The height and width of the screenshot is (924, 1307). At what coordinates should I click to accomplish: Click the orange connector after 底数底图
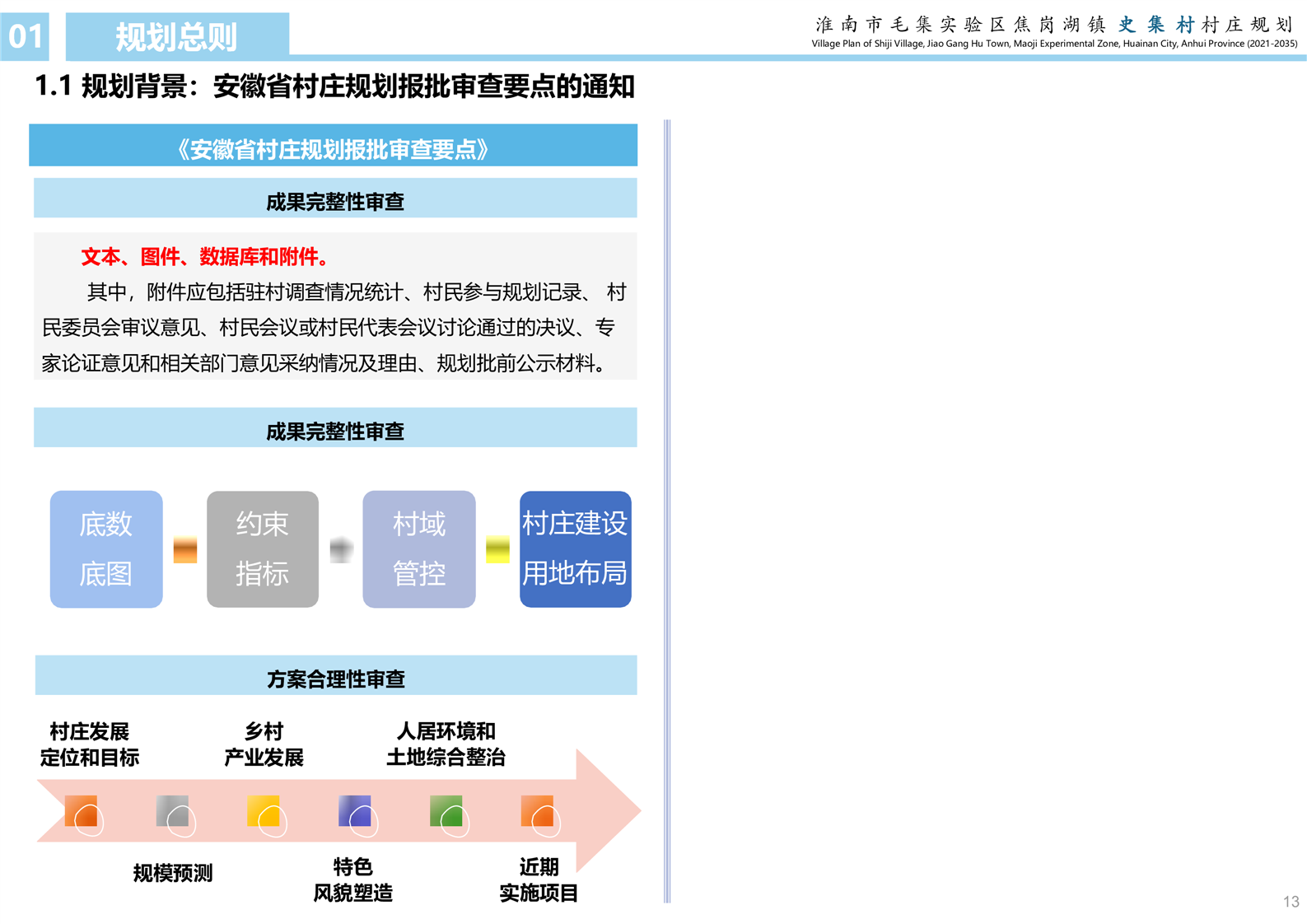pyautogui.click(x=185, y=549)
